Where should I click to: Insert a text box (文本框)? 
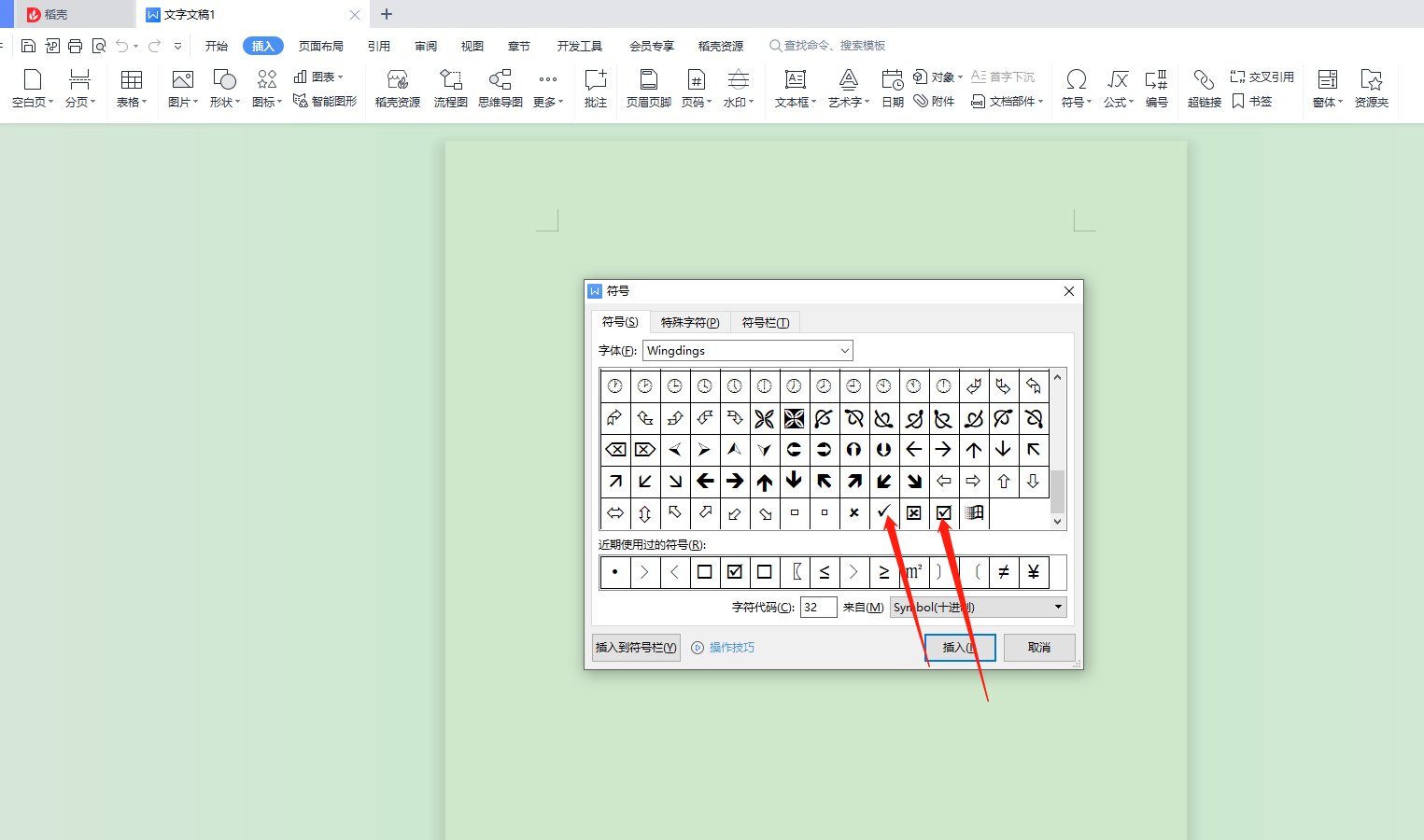point(795,89)
